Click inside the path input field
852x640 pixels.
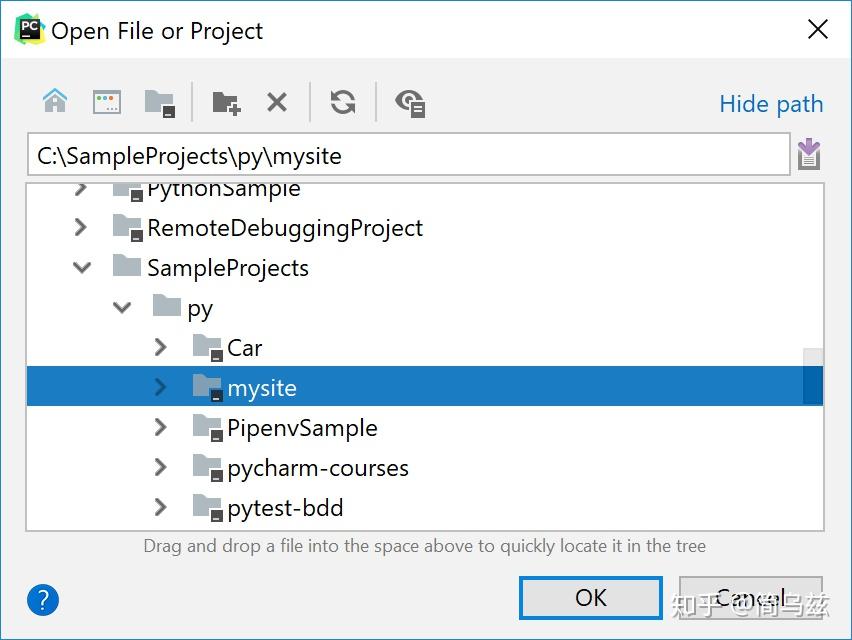point(400,153)
